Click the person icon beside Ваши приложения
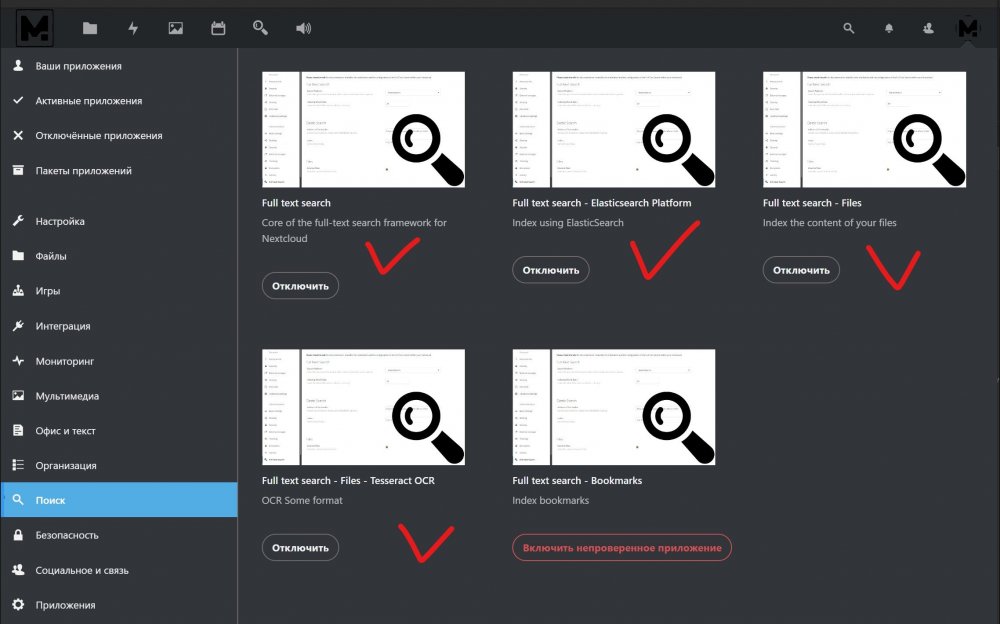The image size is (1000, 624). tap(18, 65)
